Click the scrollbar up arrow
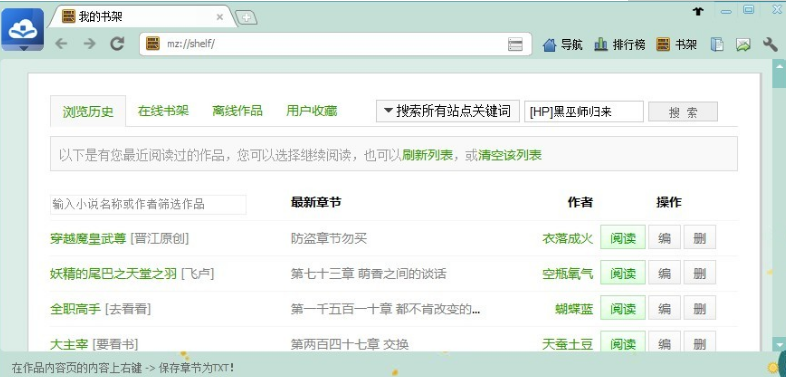Screen dimensions: 786x377 point(779,66)
